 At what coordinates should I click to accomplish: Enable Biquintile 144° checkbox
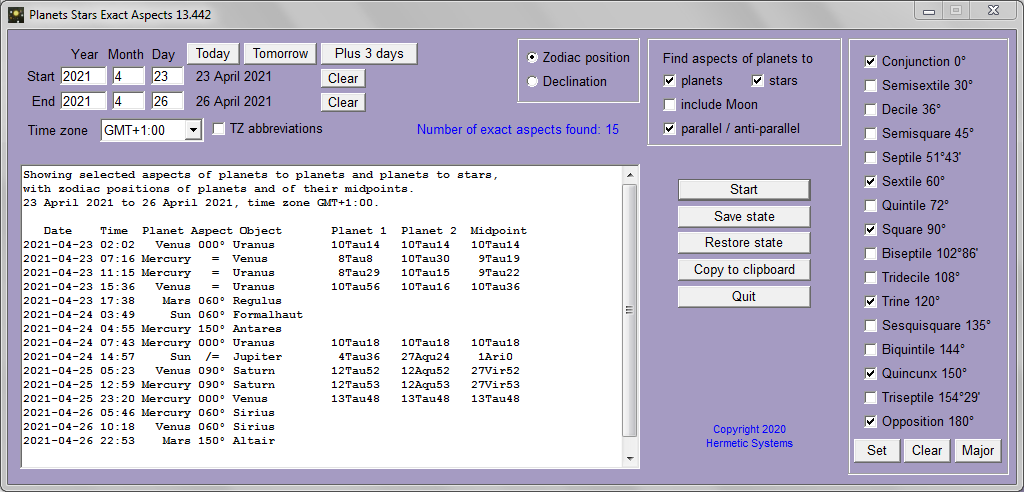click(871, 350)
